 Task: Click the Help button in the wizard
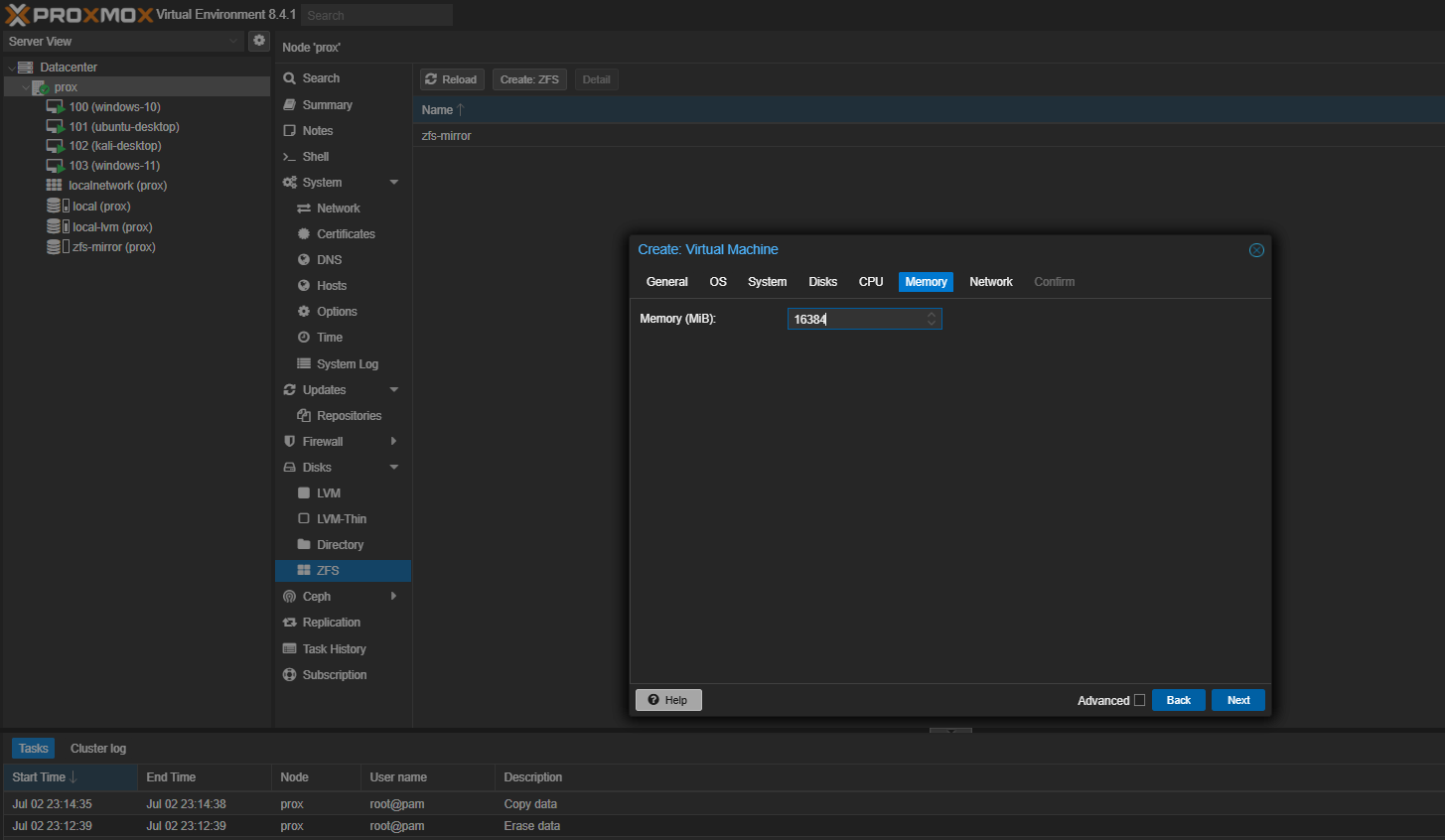pos(668,700)
